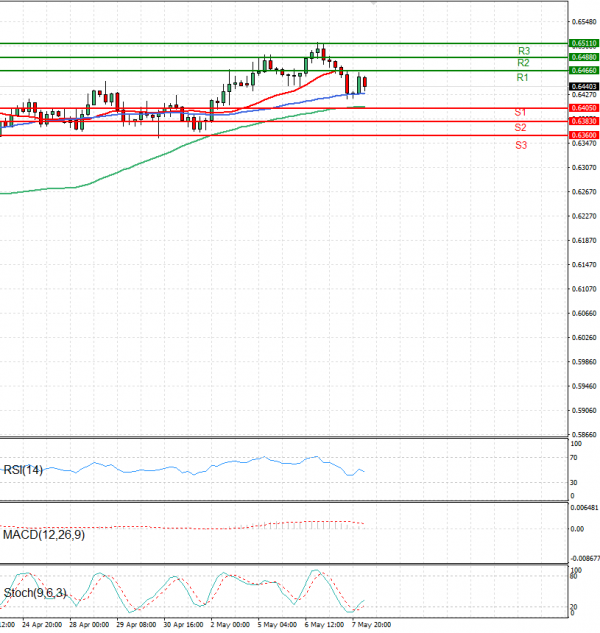Click the R3 resistance level label

pos(523,50)
